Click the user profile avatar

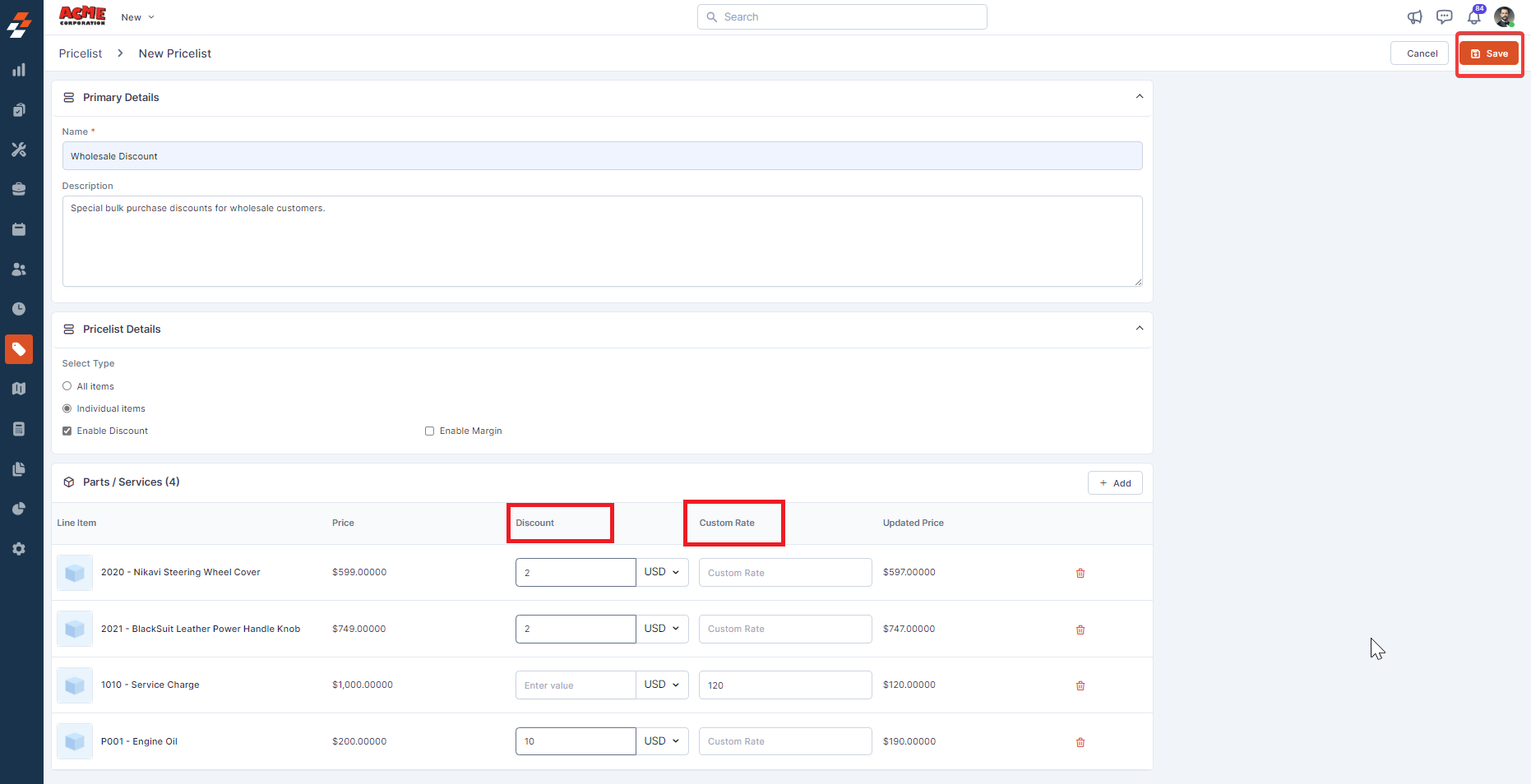tap(1504, 17)
